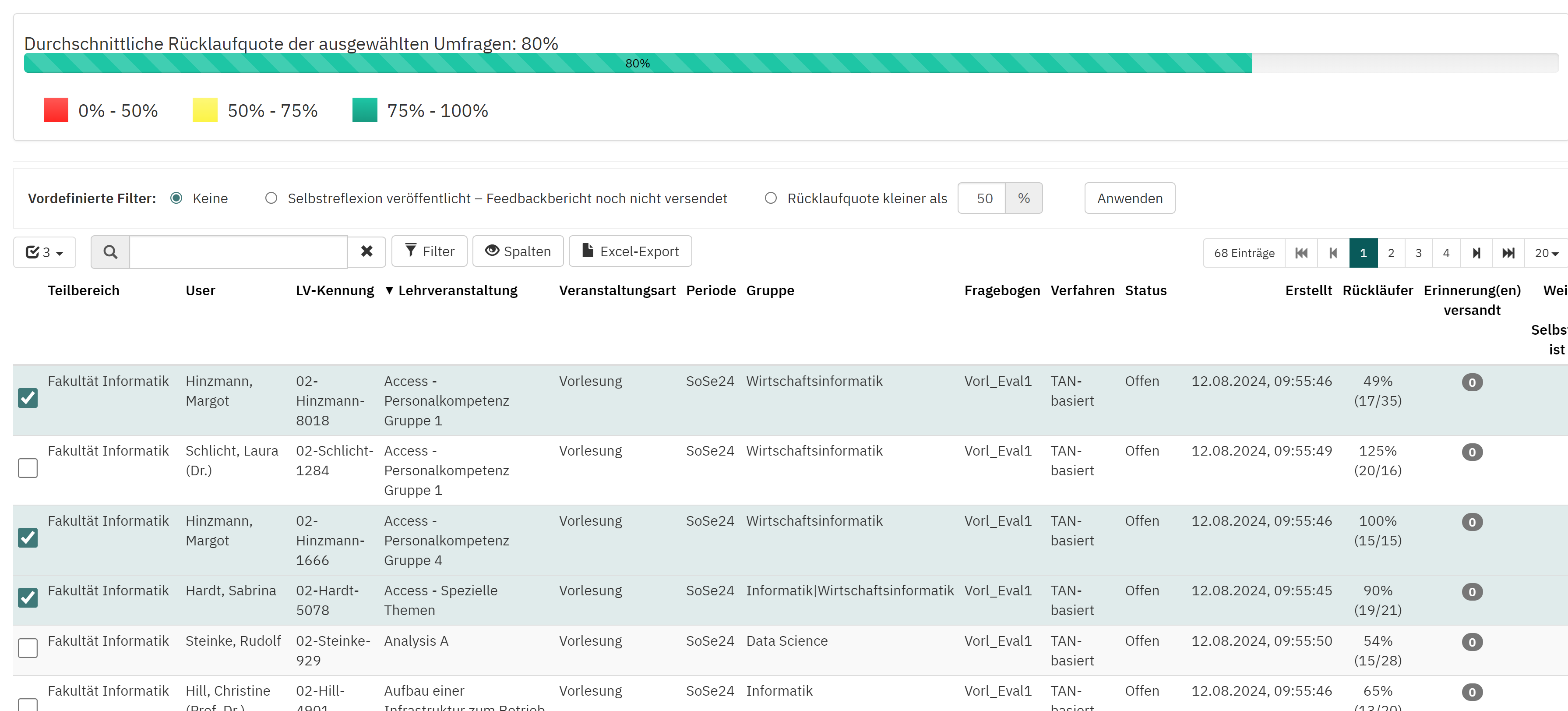Click the search magnifier icon

(110, 252)
